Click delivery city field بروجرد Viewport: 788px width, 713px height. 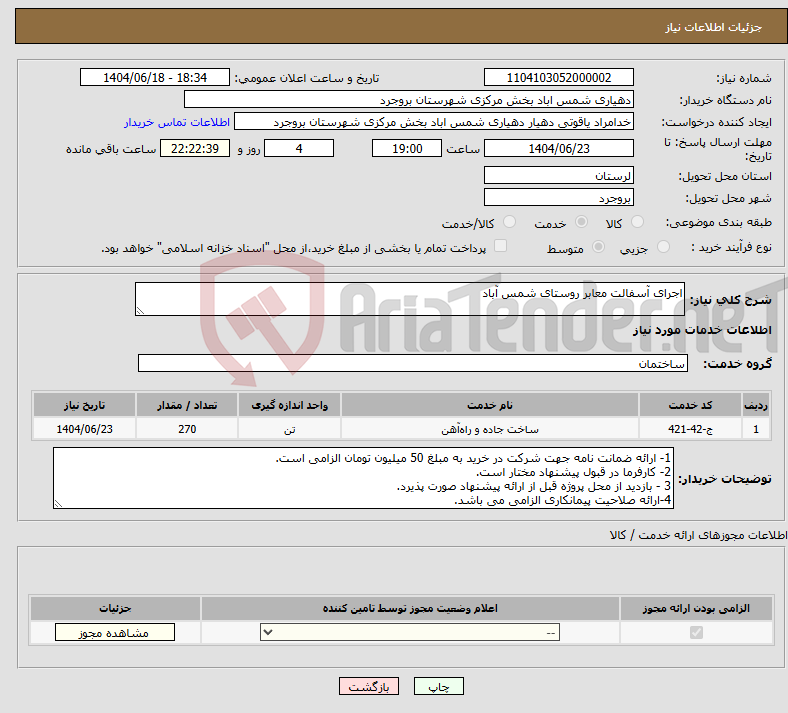(559, 197)
